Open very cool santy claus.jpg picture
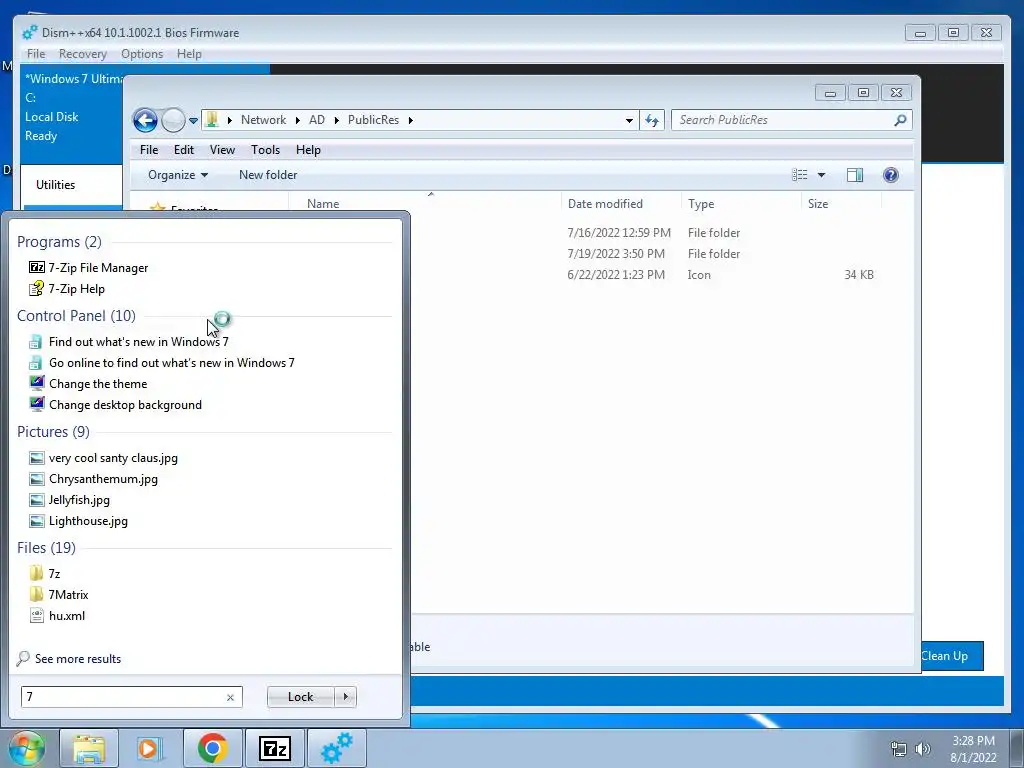Screen dimensions: 1024x768 coord(104,458)
